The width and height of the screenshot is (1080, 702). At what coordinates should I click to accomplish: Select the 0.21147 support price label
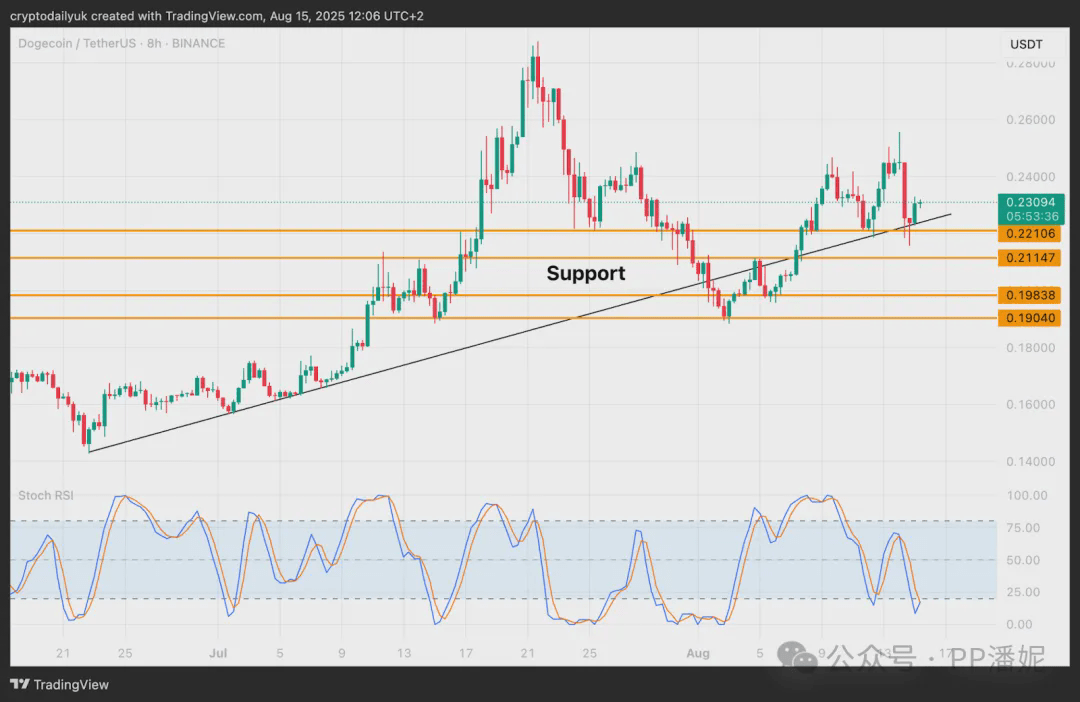[x=1030, y=258]
